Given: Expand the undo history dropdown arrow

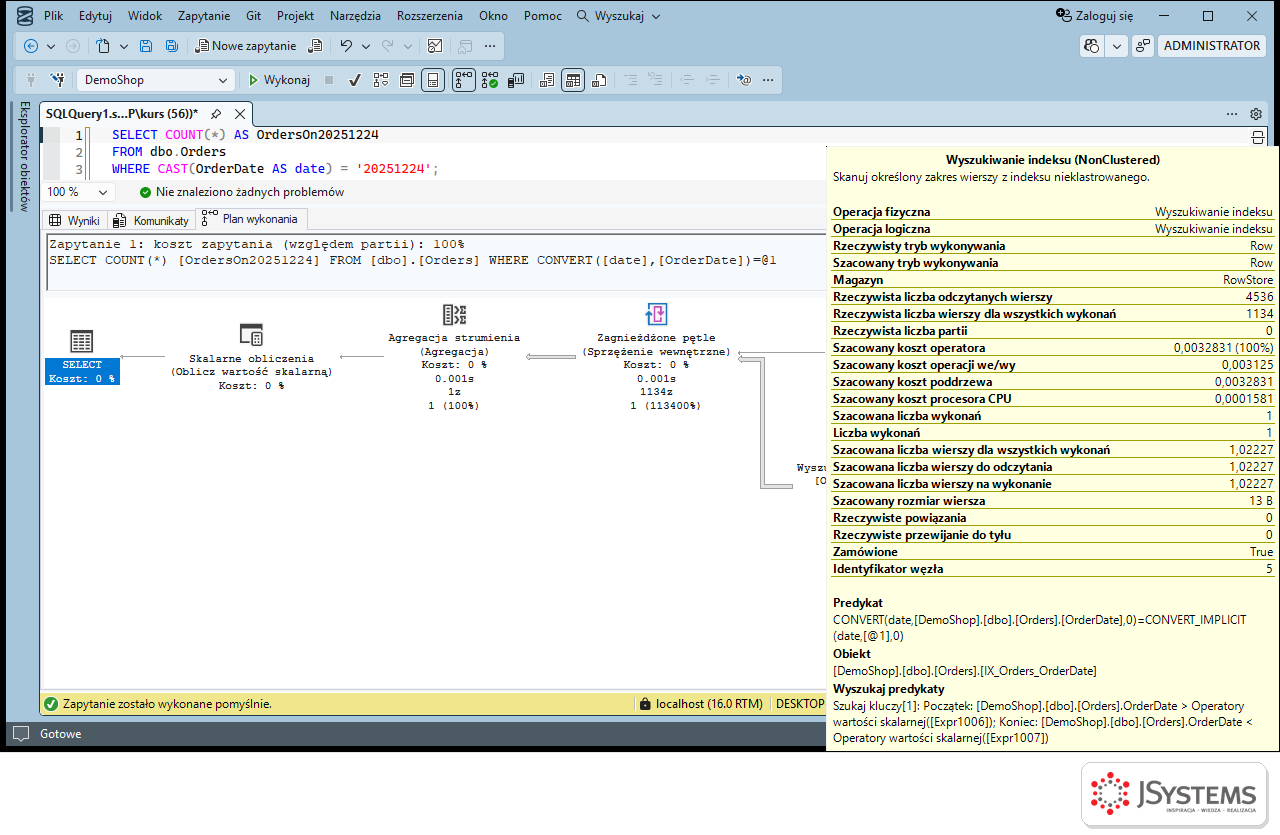Looking at the screenshot, I should coord(366,46).
